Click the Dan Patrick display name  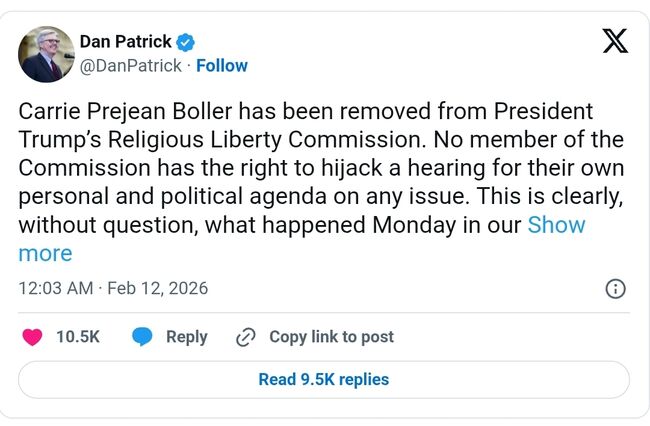pyautogui.click(x=125, y=42)
